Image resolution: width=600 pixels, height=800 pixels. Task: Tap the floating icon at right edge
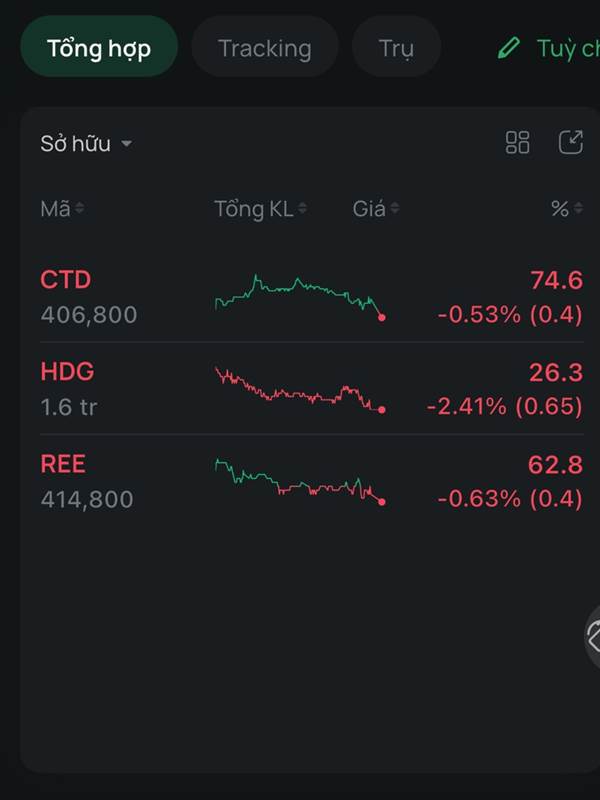(x=592, y=636)
